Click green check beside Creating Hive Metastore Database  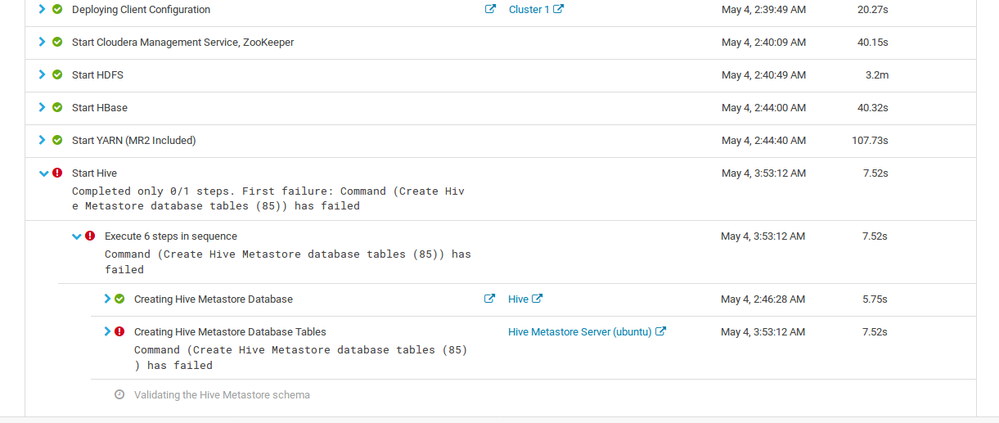click(119, 299)
